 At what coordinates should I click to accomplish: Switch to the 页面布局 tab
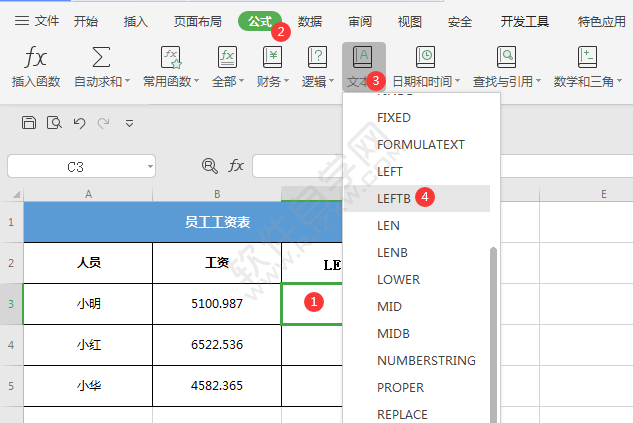coord(198,21)
